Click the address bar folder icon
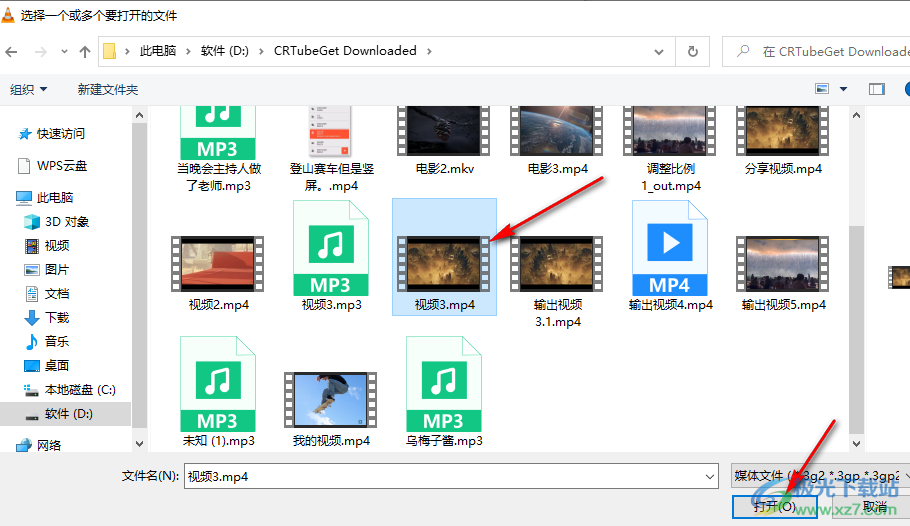 [x=109, y=51]
